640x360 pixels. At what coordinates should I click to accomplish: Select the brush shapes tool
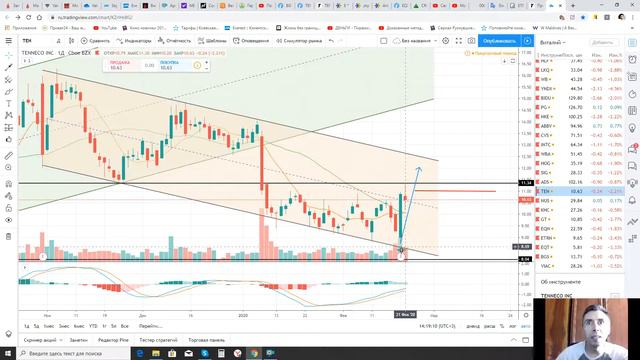point(9,92)
